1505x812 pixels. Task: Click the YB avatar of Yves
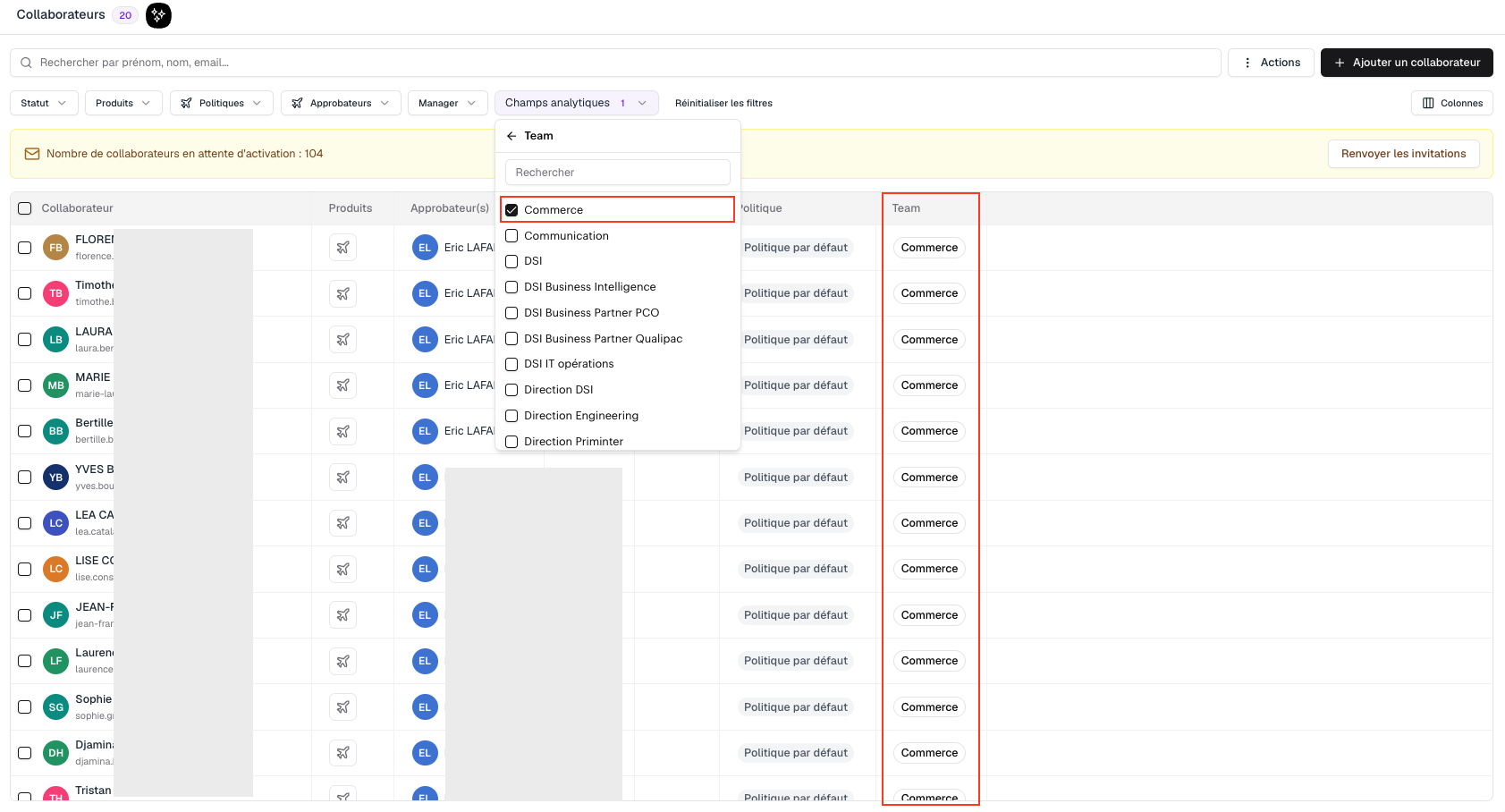56,478
